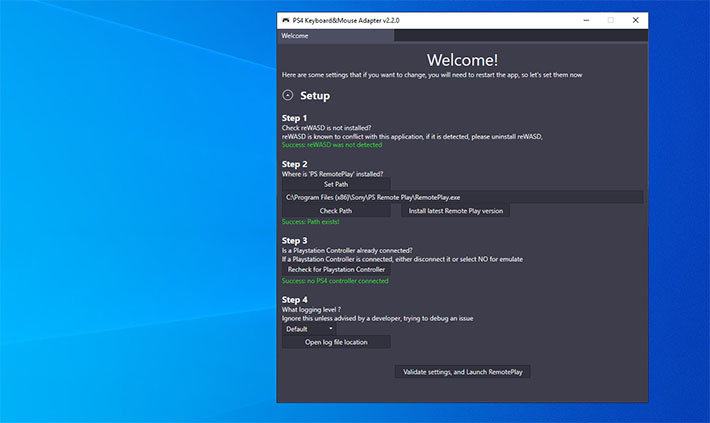Click the Step 3 heading

pos(294,240)
